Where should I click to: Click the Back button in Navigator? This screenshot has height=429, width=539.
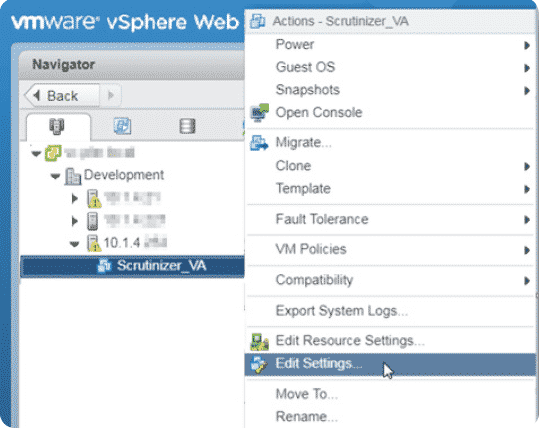coord(63,96)
